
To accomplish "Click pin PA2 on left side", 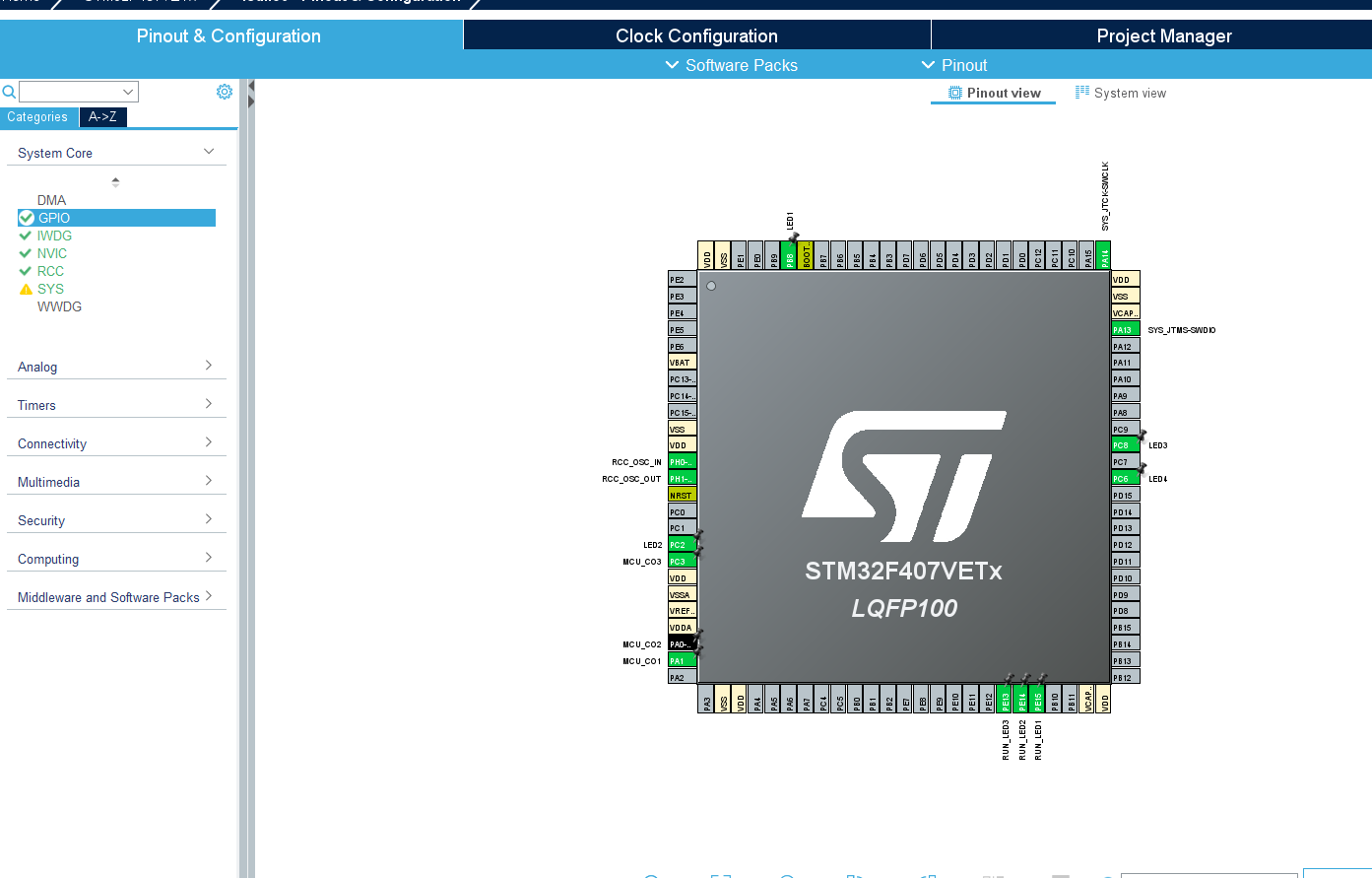I will click(x=683, y=677).
